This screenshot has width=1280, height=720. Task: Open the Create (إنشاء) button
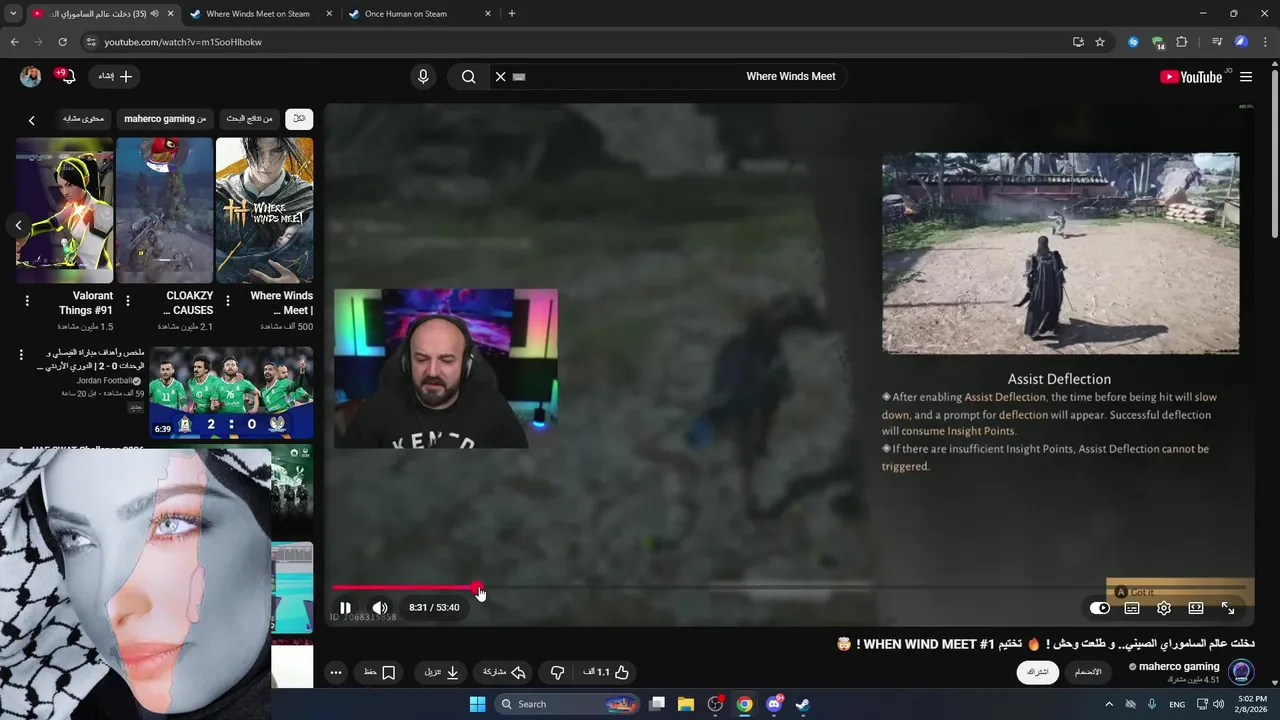tap(115, 77)
